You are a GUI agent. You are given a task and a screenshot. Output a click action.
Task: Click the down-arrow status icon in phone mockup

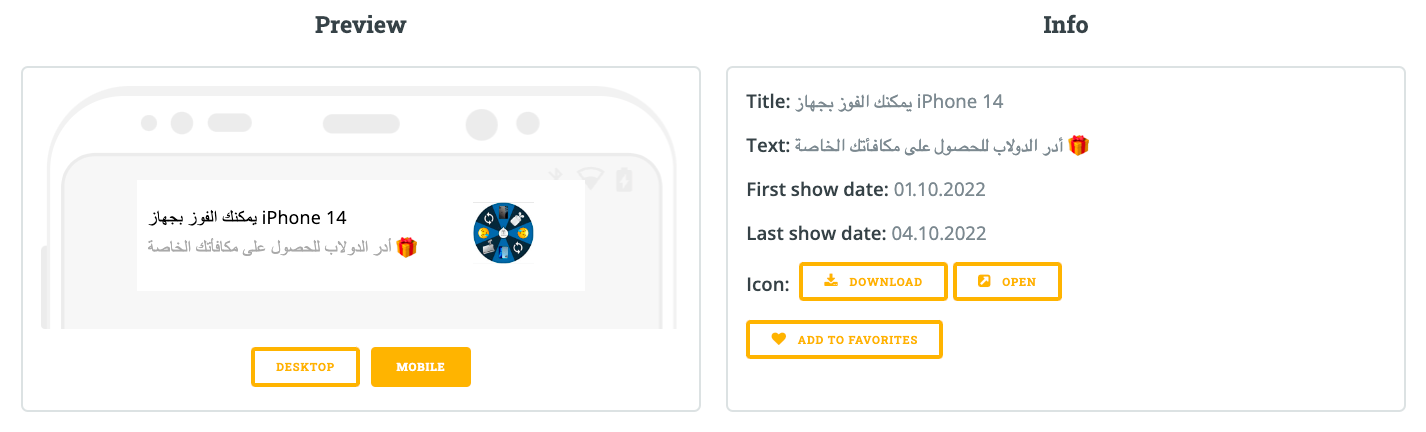click(x=558, y=174)
